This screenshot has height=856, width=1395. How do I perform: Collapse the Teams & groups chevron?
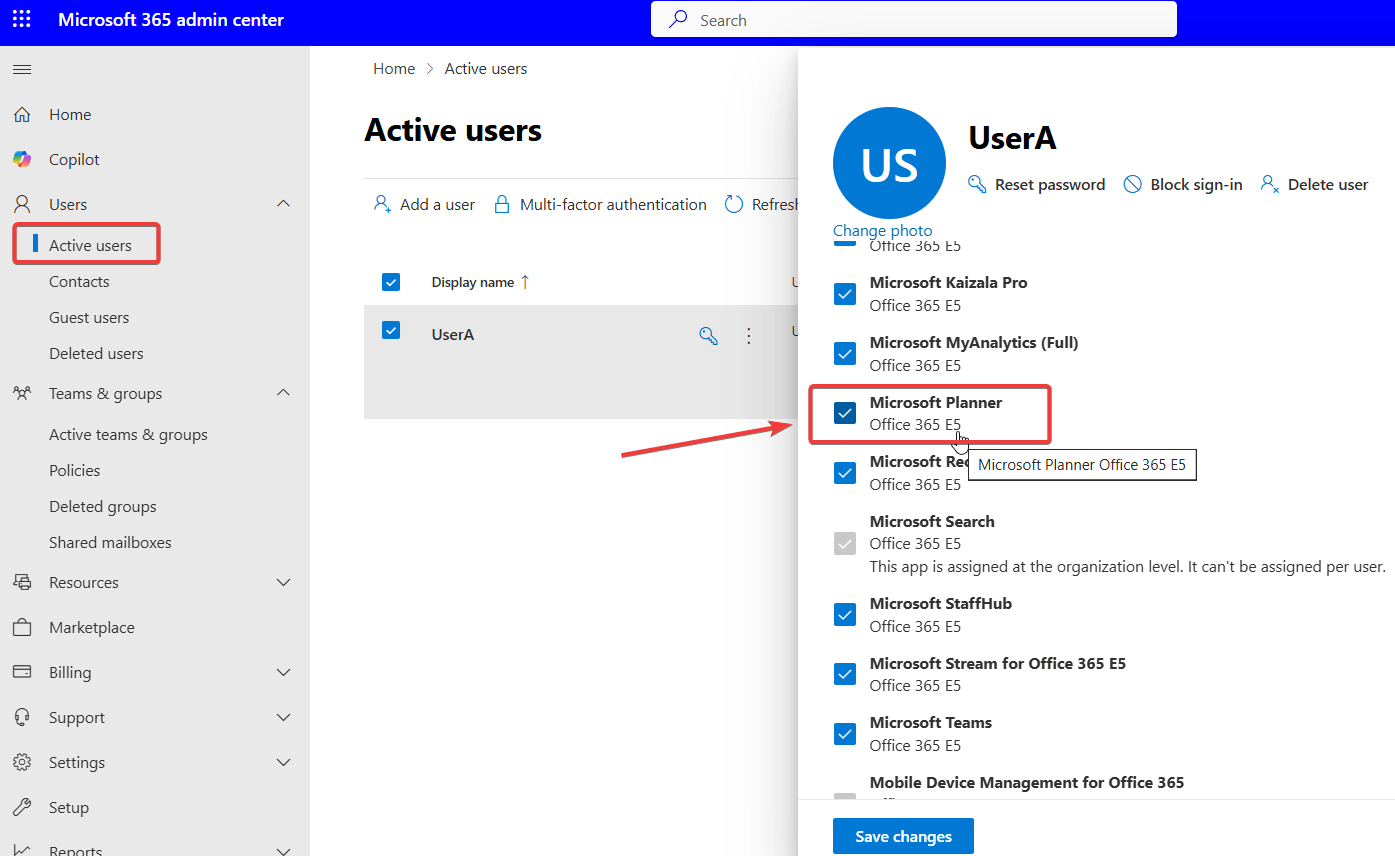click(x=284, y=393)
